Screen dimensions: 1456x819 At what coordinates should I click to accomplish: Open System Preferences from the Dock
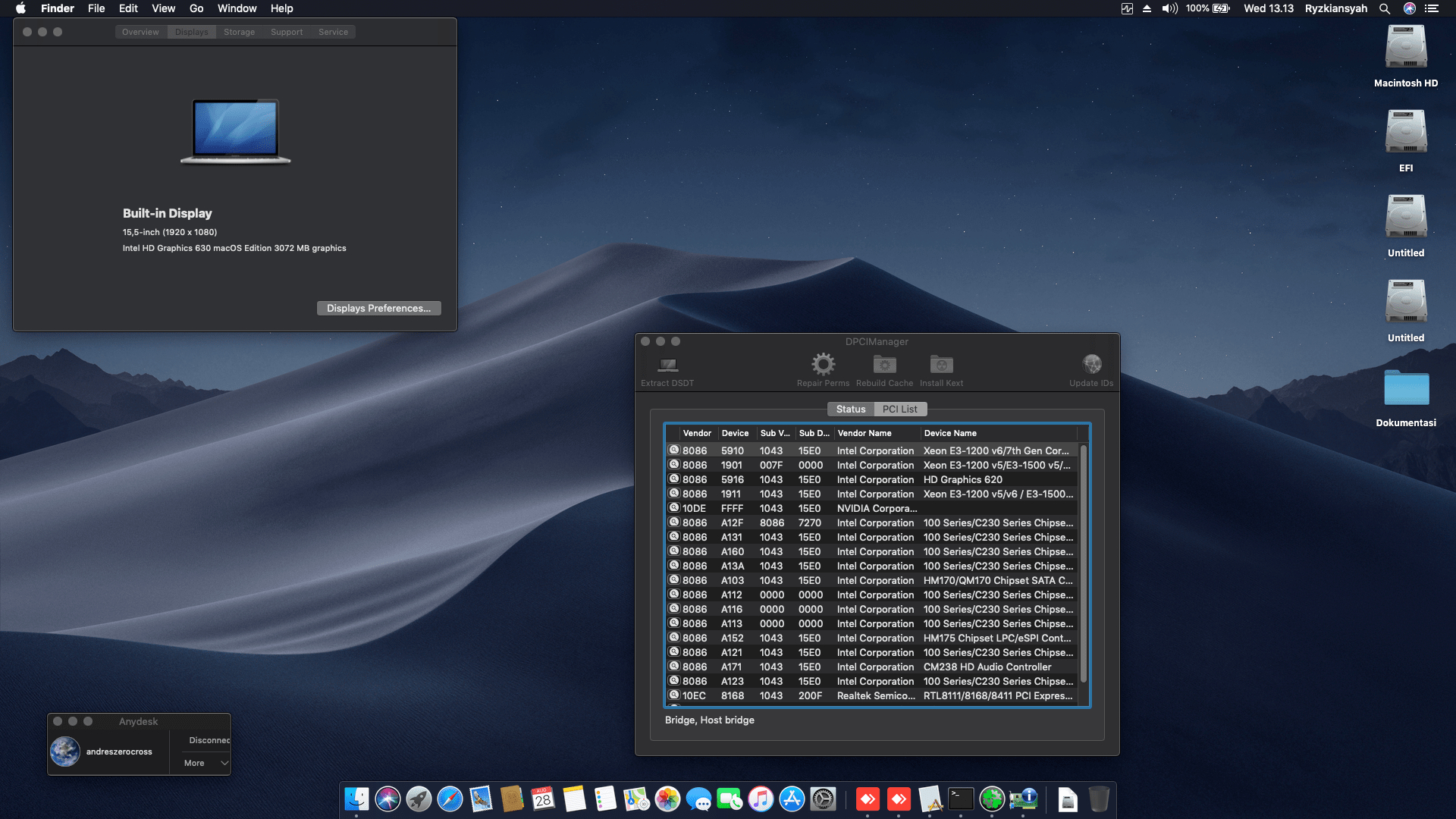click(821, 799)
